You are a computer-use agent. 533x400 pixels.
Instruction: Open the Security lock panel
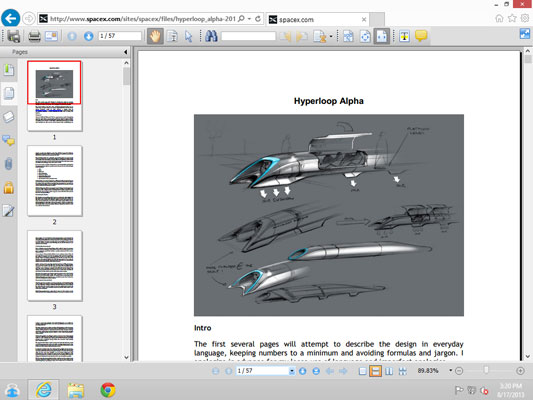point(9,188)
